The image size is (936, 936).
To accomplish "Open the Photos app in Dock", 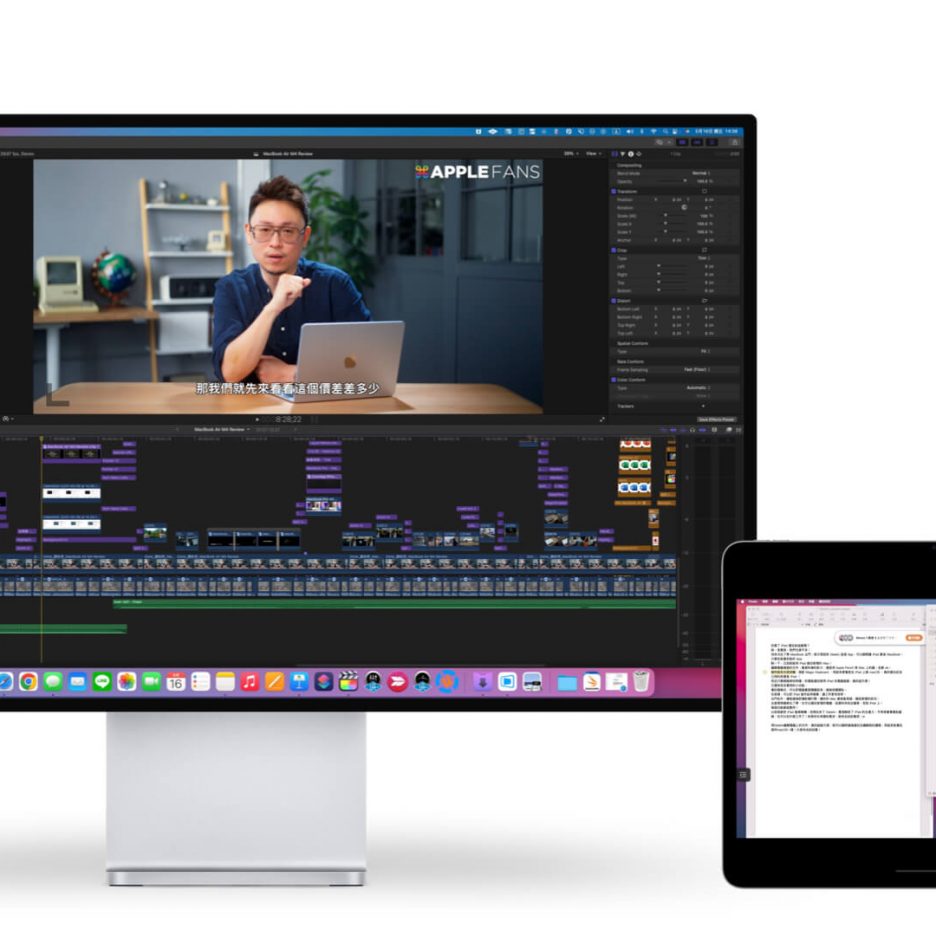I will click(x=126, y=682).
